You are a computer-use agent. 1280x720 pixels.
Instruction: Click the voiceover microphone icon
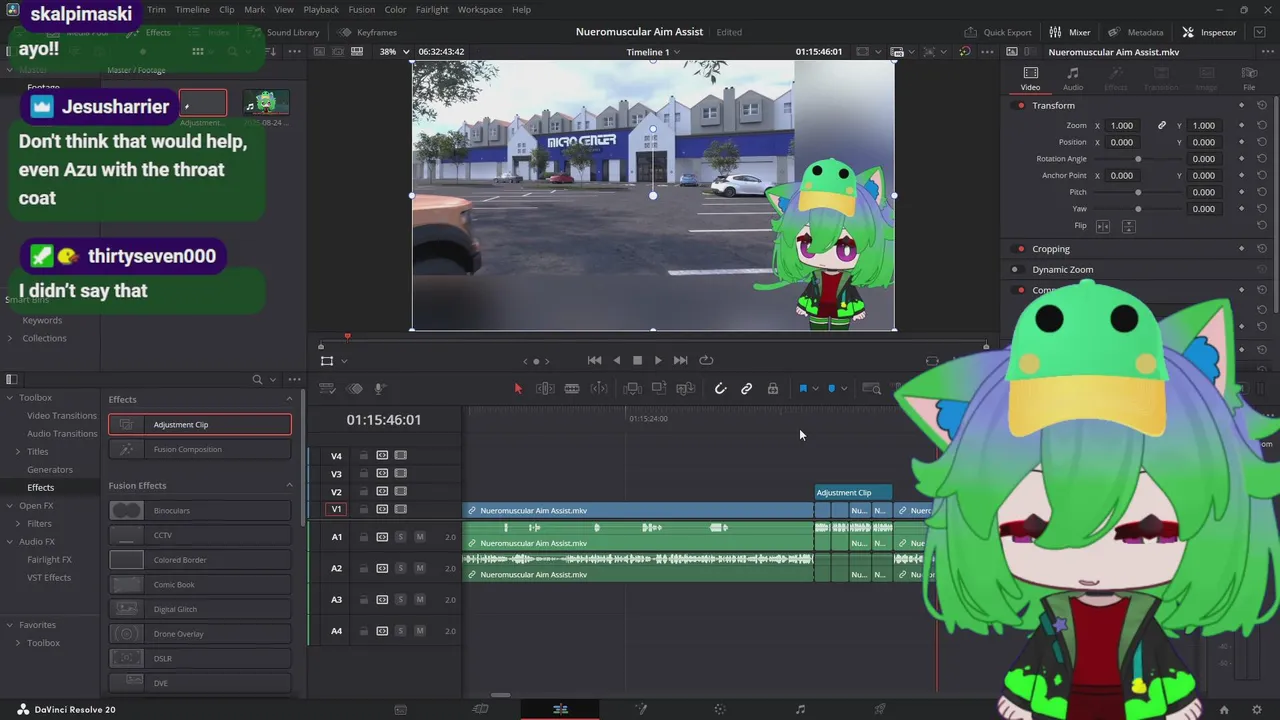click(381, 388)
